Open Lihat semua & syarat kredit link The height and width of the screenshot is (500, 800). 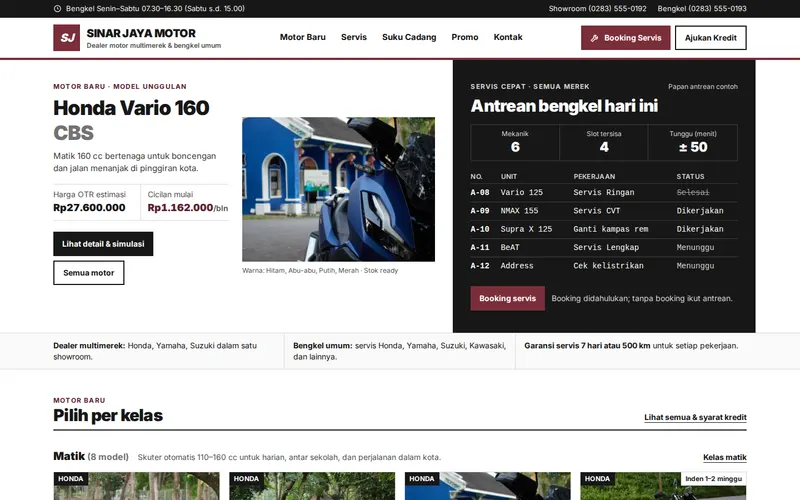tap(695, 417)
